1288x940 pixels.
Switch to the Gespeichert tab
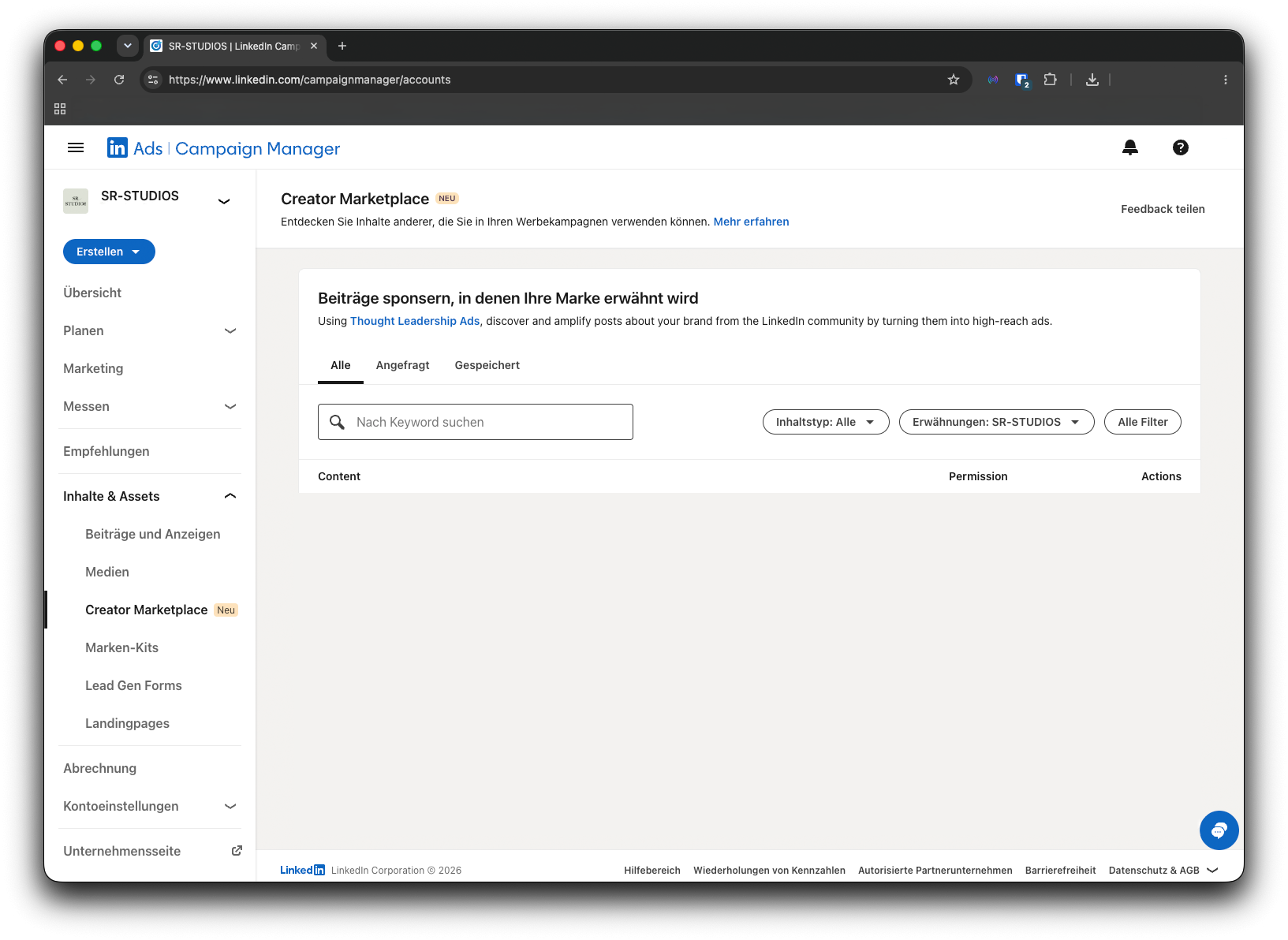pos(487,365)
